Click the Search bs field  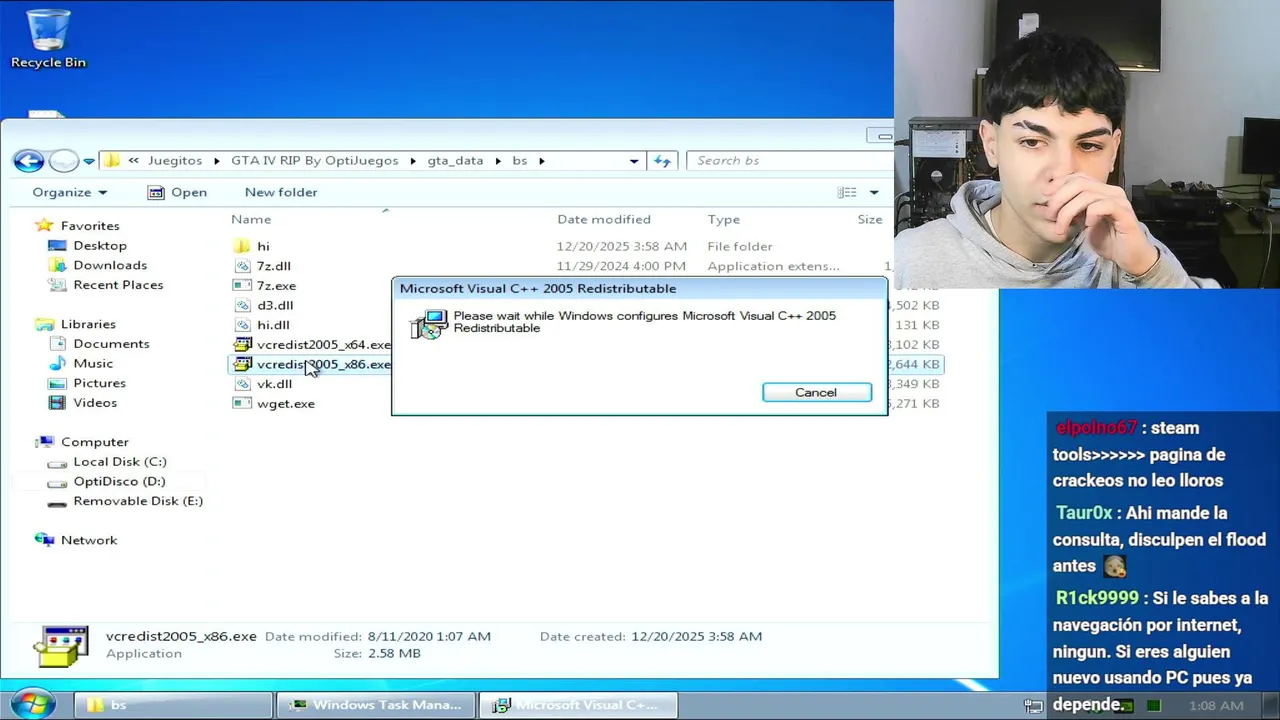tap(790, 160)
